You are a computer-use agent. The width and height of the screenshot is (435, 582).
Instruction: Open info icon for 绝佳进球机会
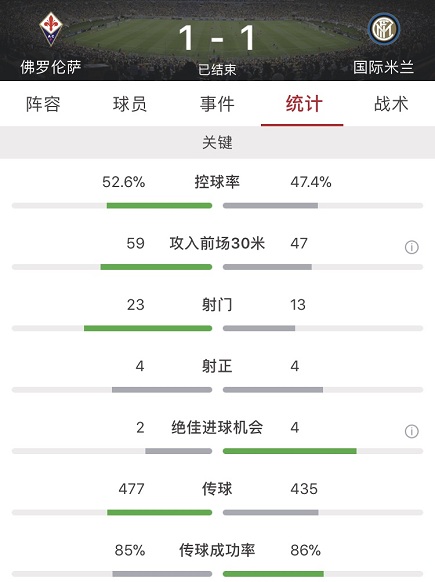(411, 431)
